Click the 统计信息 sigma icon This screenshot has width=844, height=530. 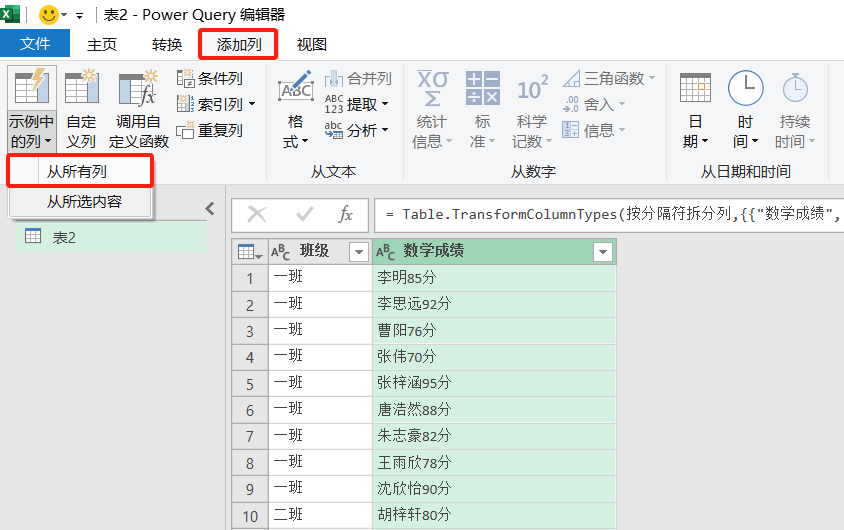tap(432, 88)
